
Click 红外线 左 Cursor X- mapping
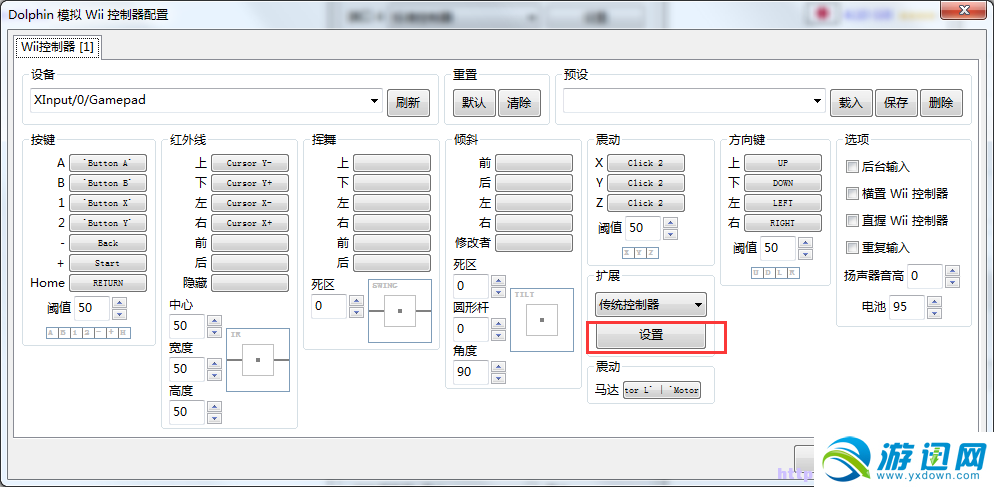pos(250,203)
